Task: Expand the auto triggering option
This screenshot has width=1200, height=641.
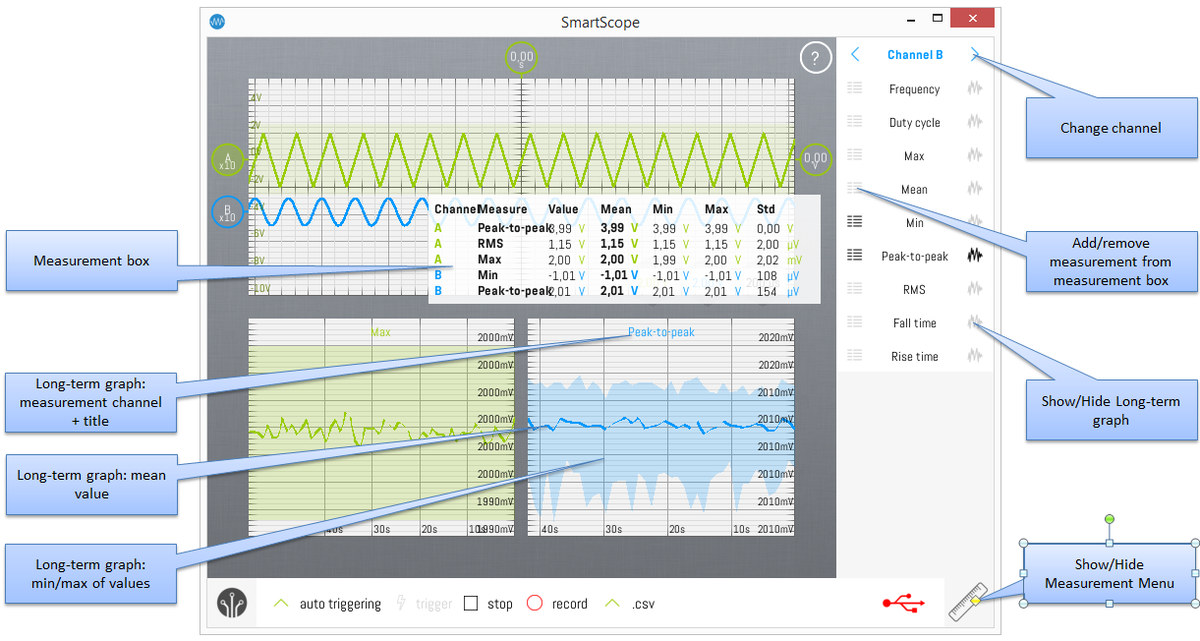Action: [282, 604]
